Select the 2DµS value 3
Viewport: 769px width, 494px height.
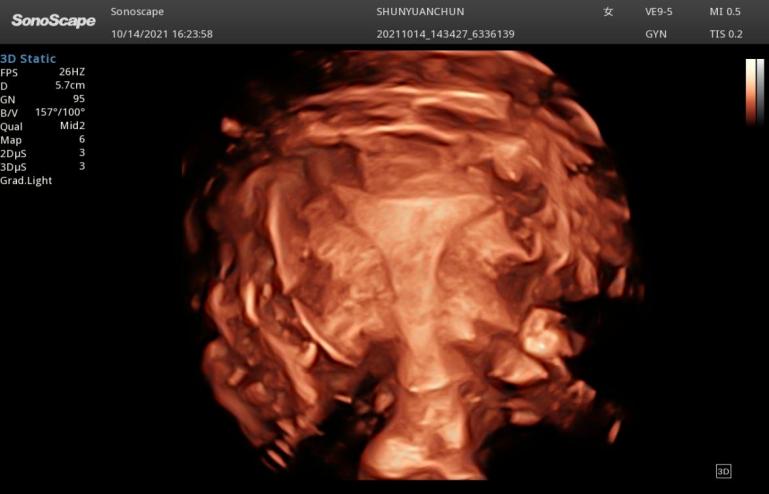point(82,153)
